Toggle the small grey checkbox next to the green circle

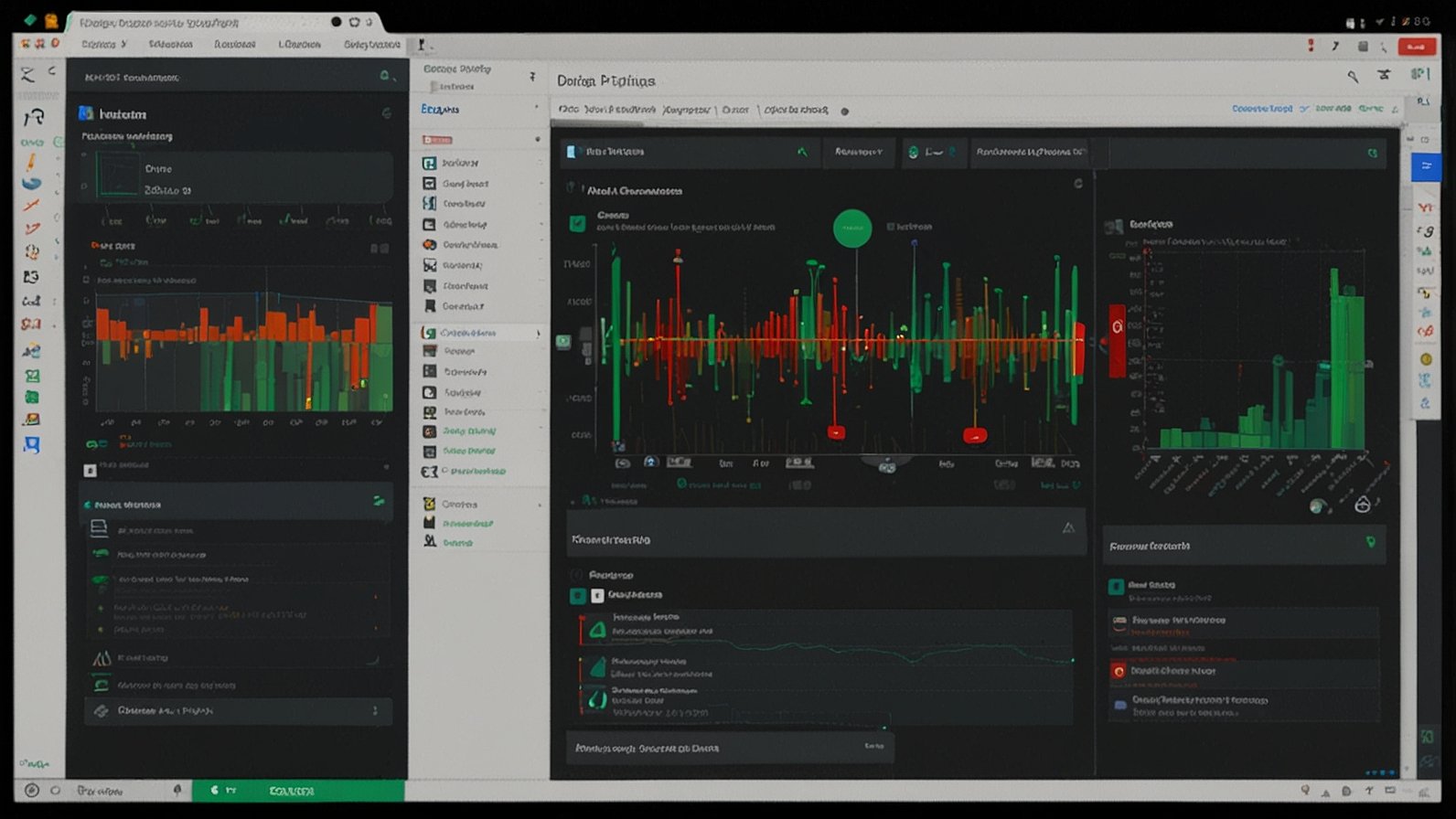tap(891, 227)
